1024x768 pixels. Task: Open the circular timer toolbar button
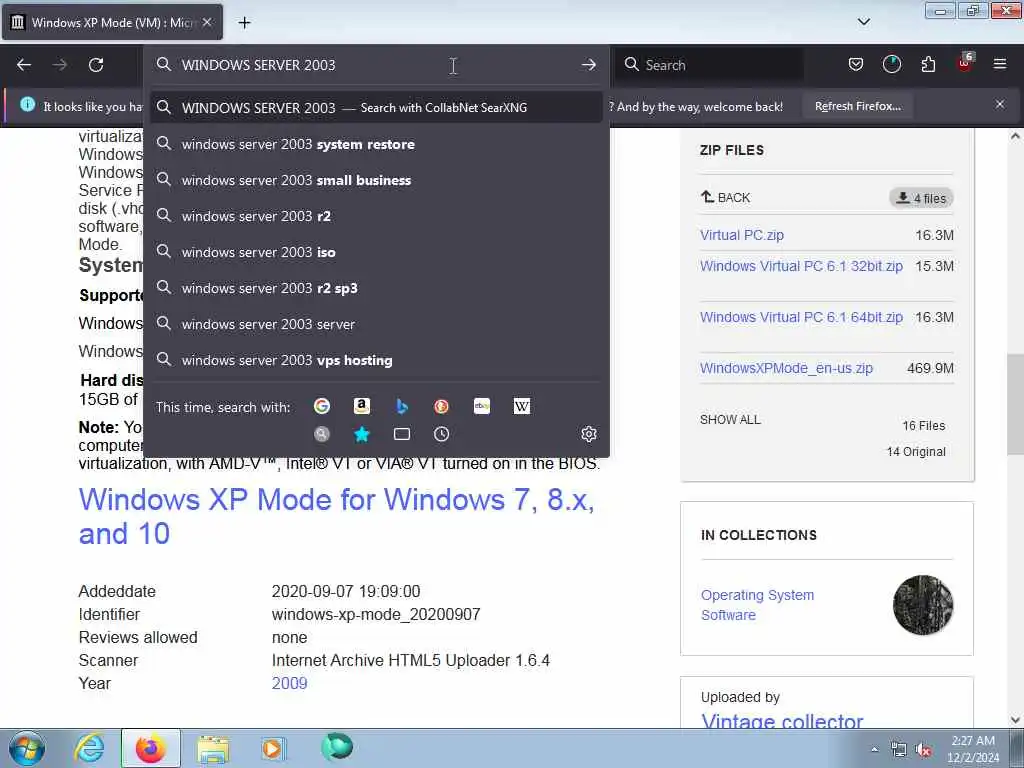pyautogui.click(x=891, y=64)
